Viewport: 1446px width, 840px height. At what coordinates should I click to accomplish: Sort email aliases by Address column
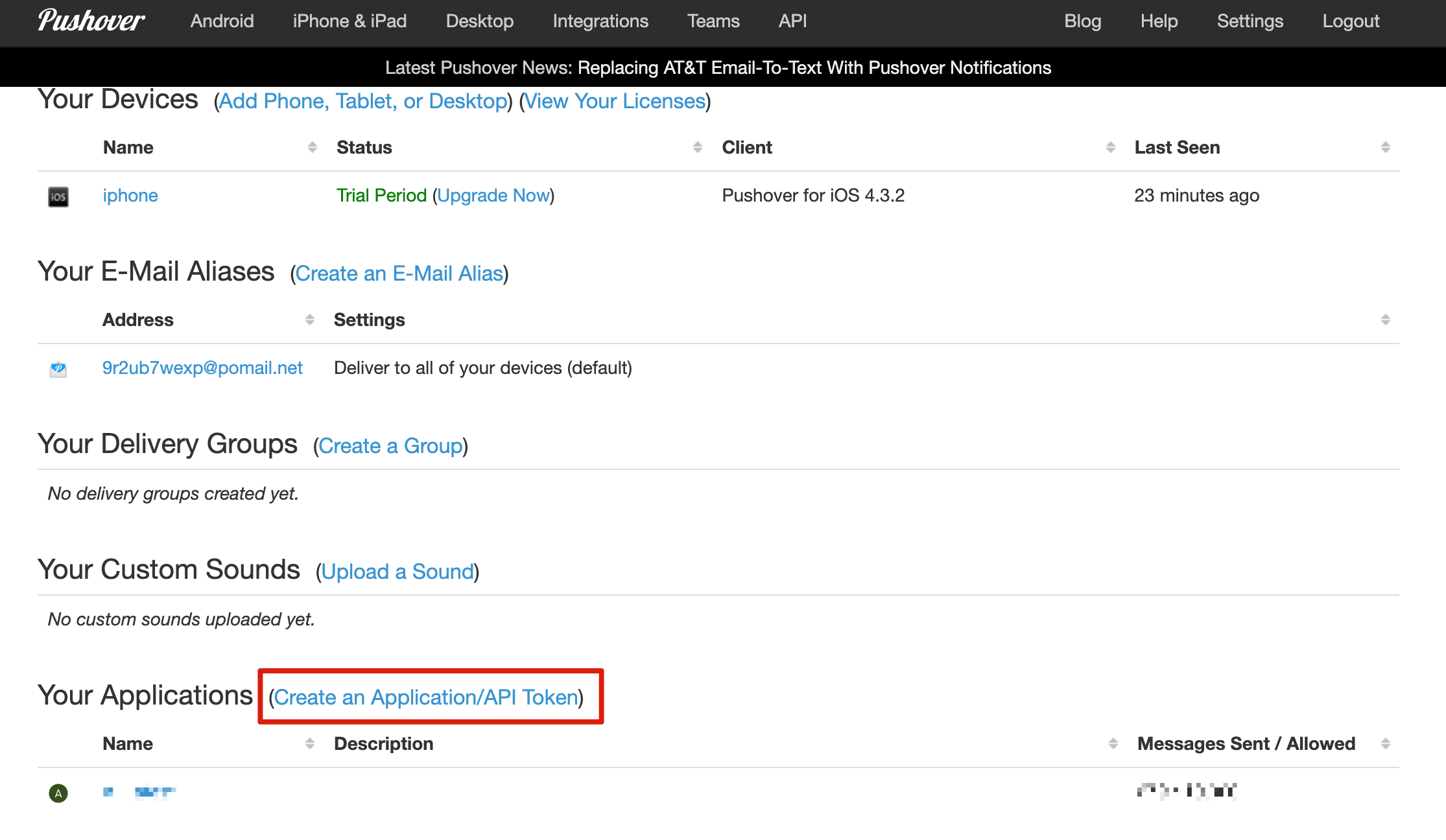[310, 320]
